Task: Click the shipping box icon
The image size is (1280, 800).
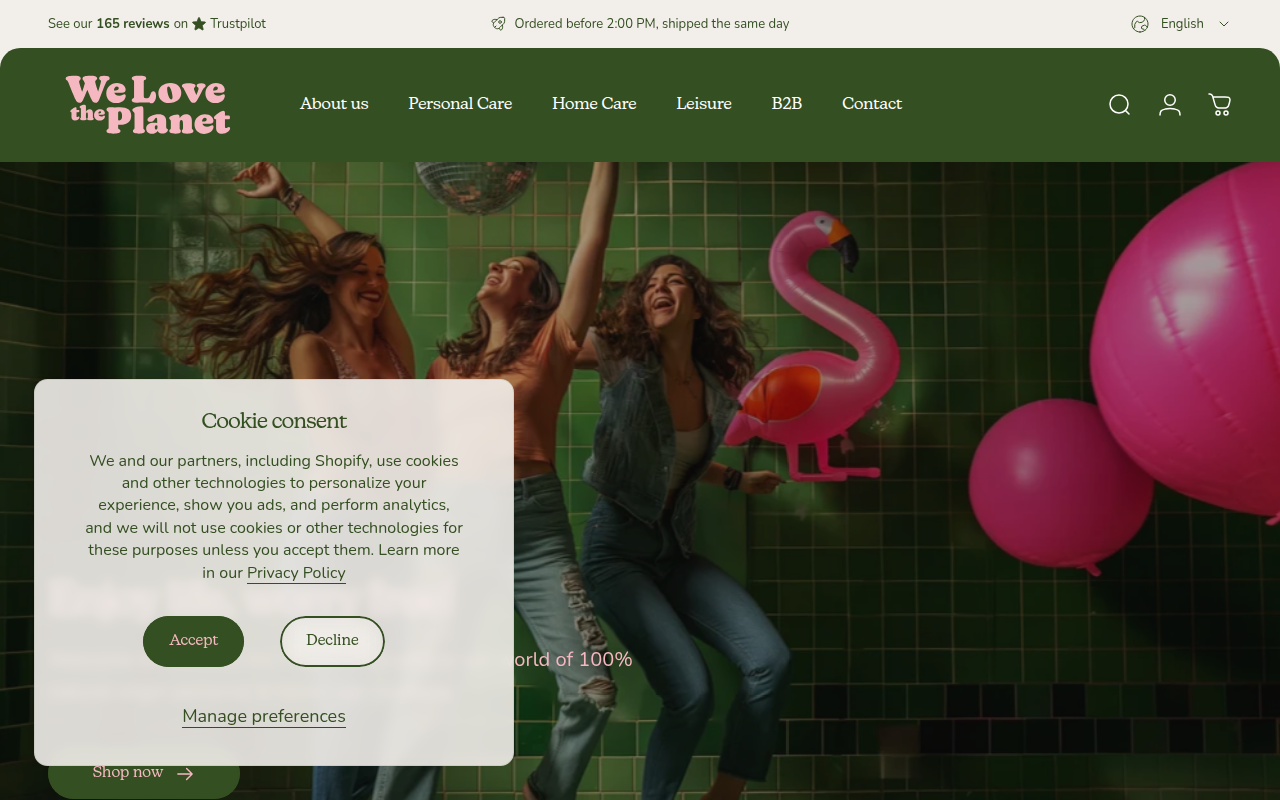Action: 499,24
